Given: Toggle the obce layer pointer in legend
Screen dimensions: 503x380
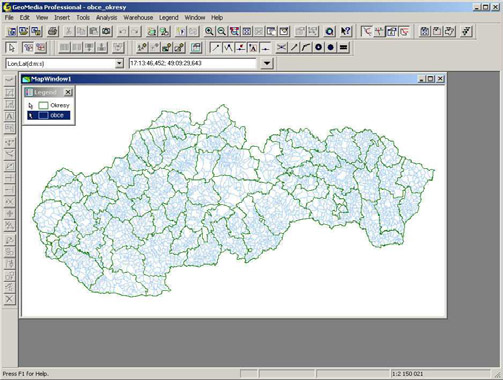Looking at the screenshot, I should pyautogui.click(x=31, y=116).
